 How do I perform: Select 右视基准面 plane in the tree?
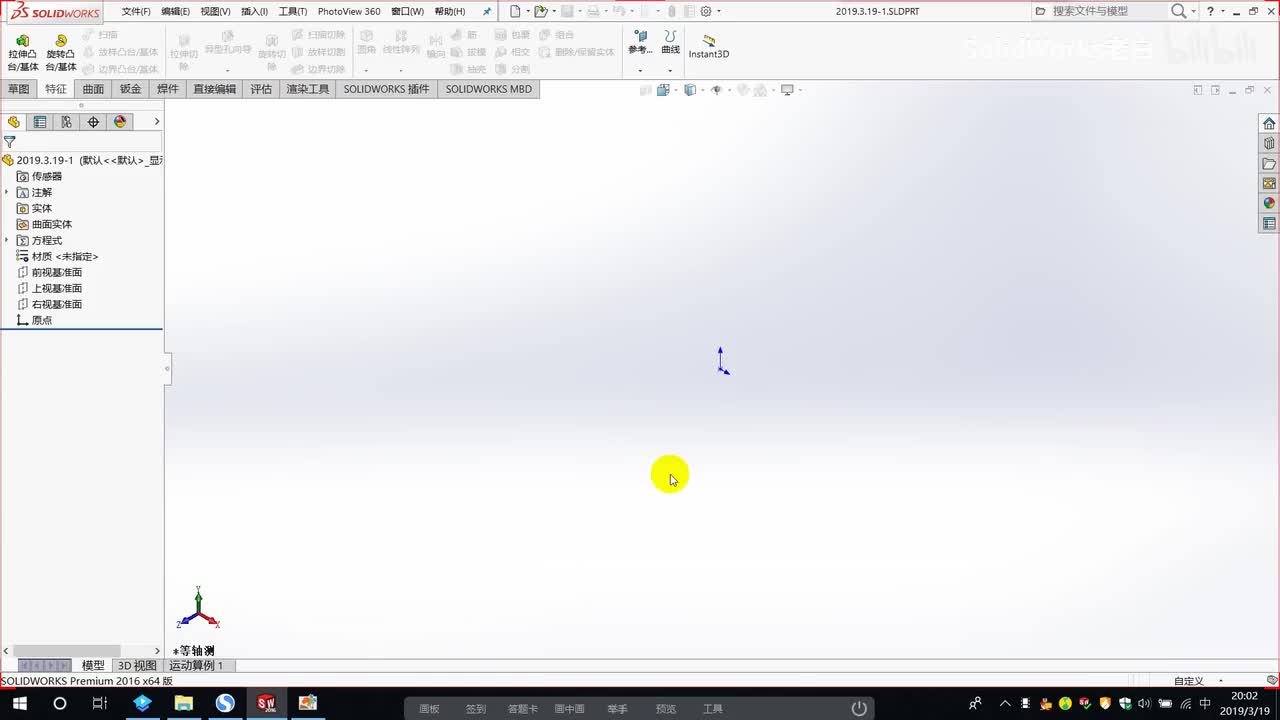click(49, 304)
